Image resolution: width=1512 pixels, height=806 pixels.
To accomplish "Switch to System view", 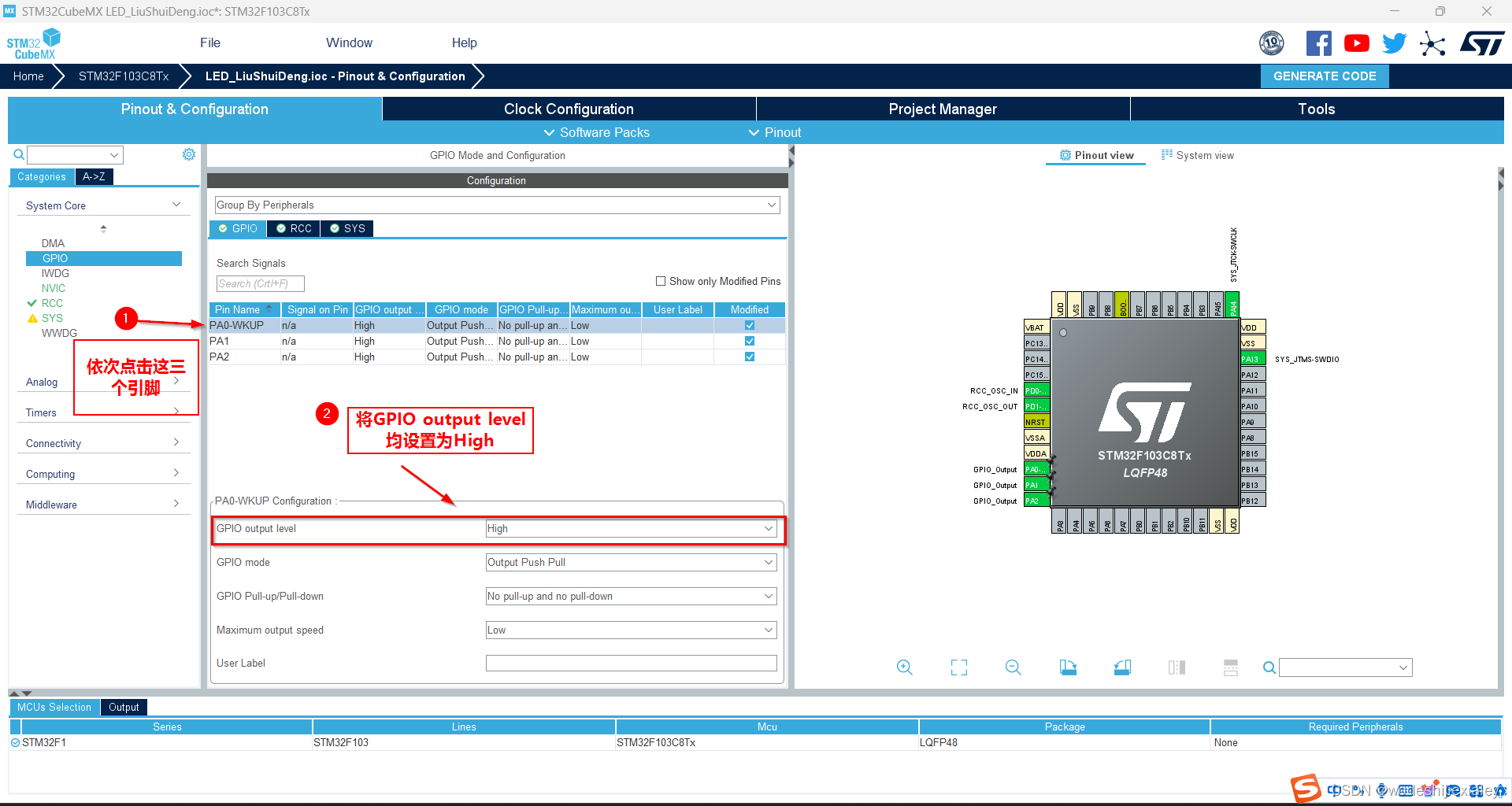I will pyautogui.click(x=1198, y=155).
